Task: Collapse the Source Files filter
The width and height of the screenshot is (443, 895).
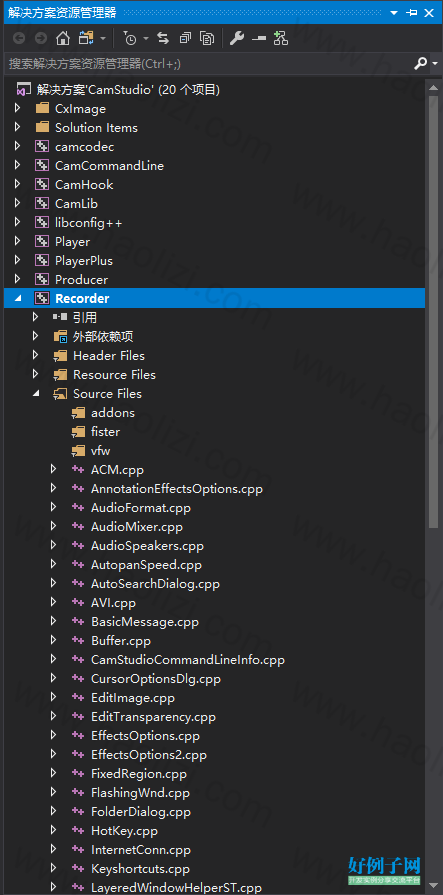Action: point(35,393)
